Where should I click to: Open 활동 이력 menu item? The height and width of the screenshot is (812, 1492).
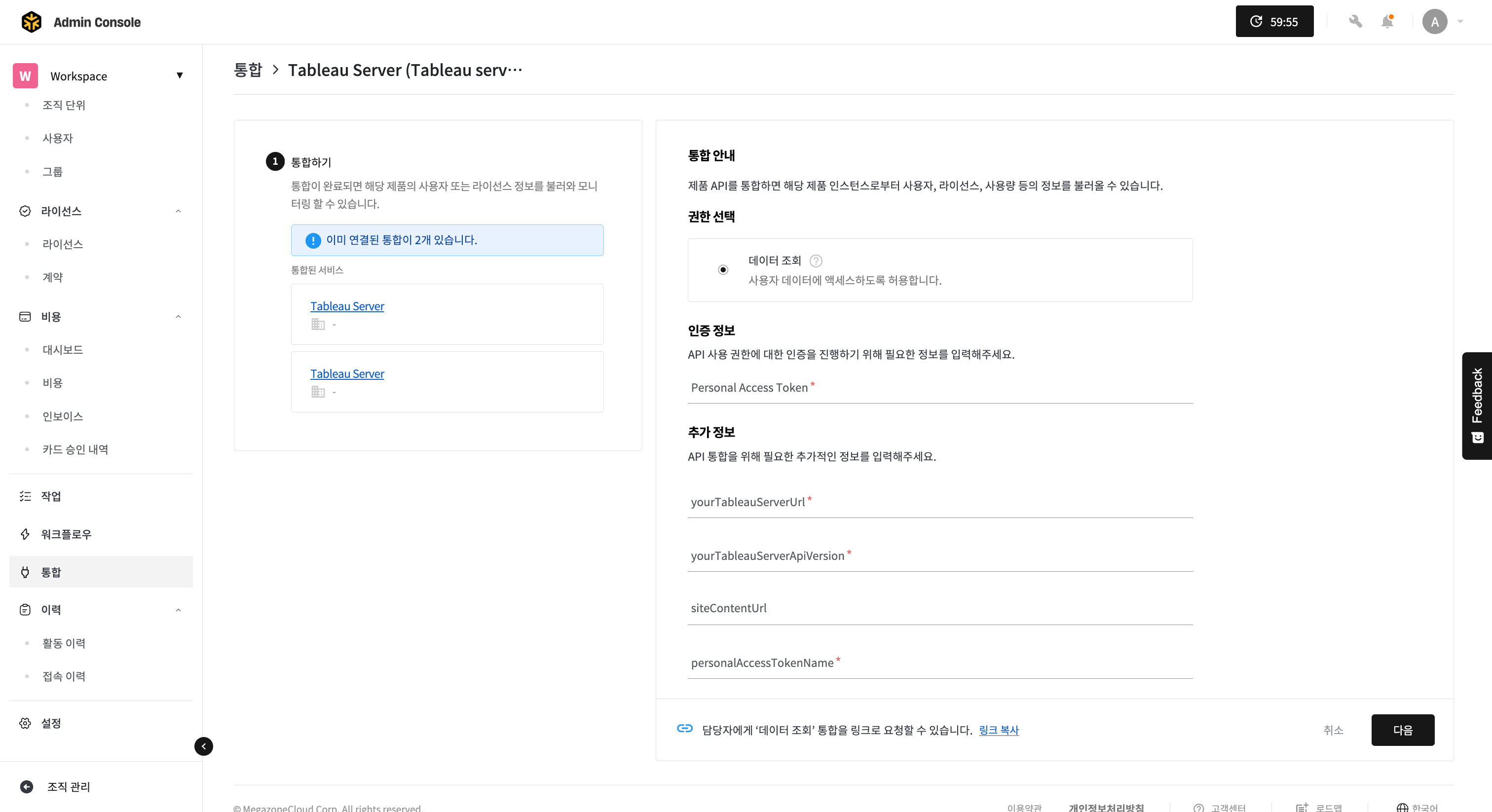(64, 643)
